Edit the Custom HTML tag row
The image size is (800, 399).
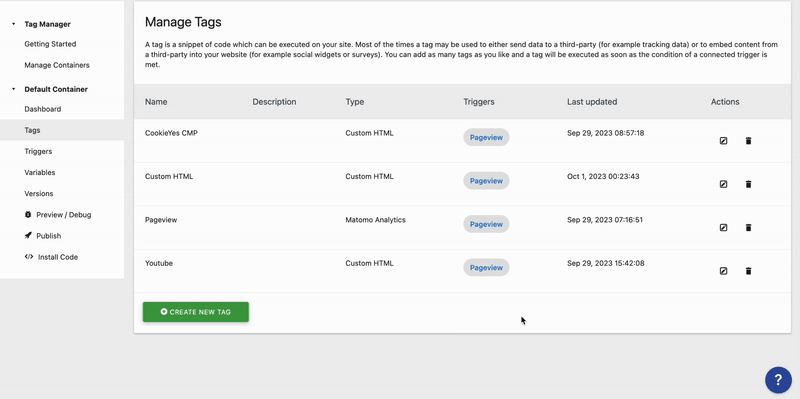tap(723, 184)
